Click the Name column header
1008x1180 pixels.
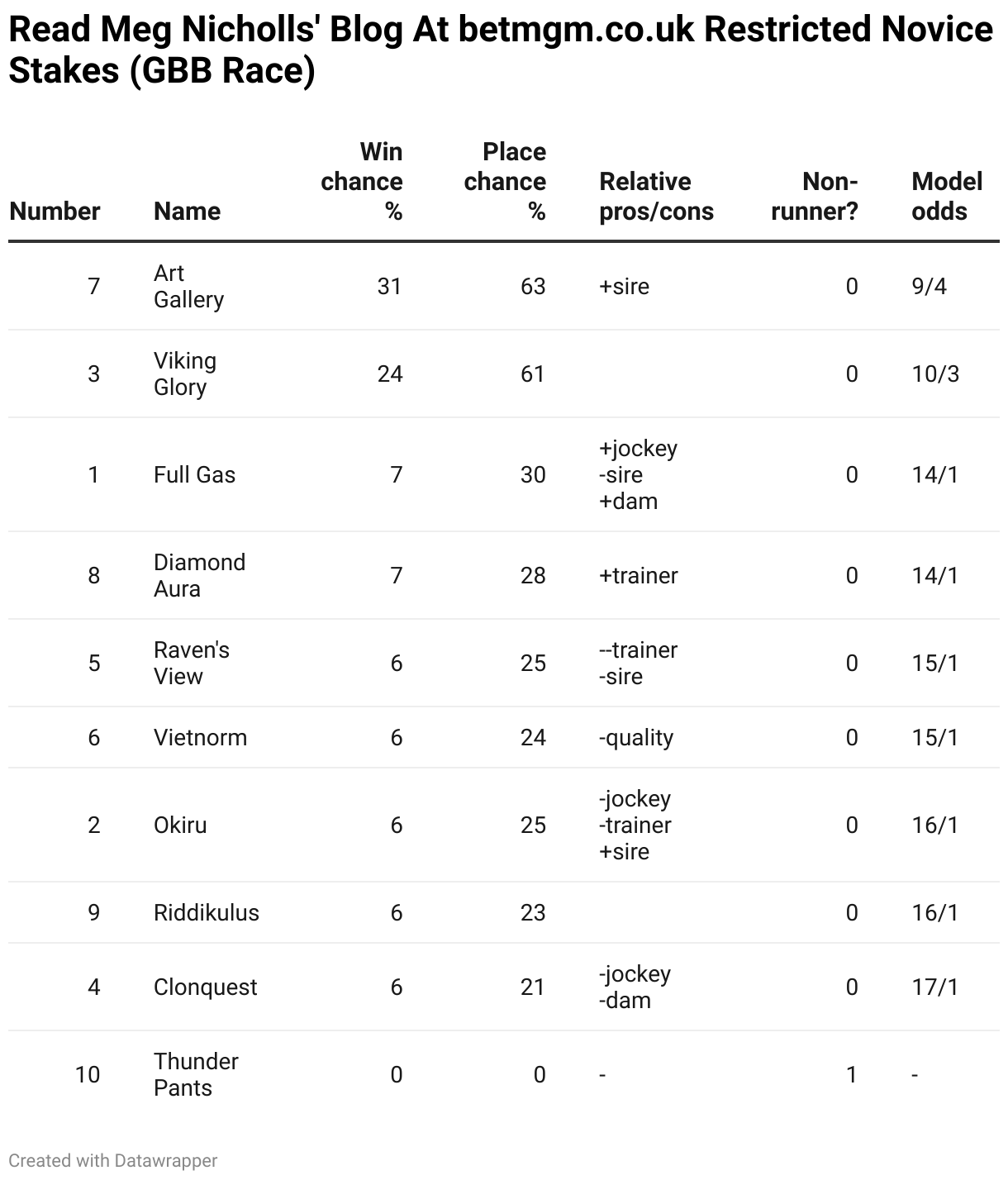click(187, 212)
